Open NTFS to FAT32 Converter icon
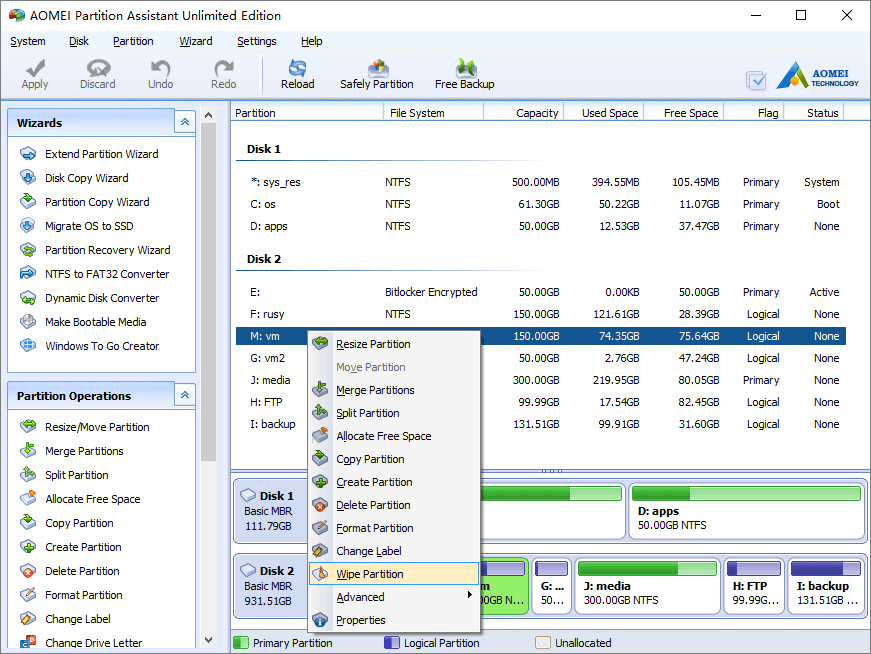 click(28, 274)
